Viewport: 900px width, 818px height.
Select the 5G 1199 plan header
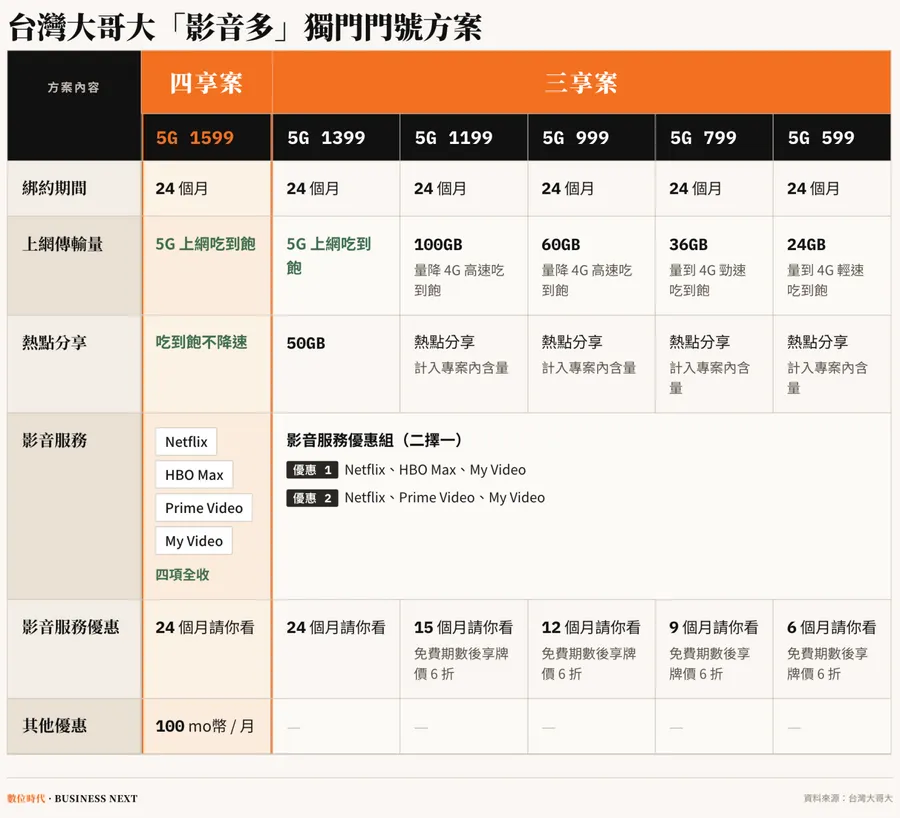coord(464,138)
